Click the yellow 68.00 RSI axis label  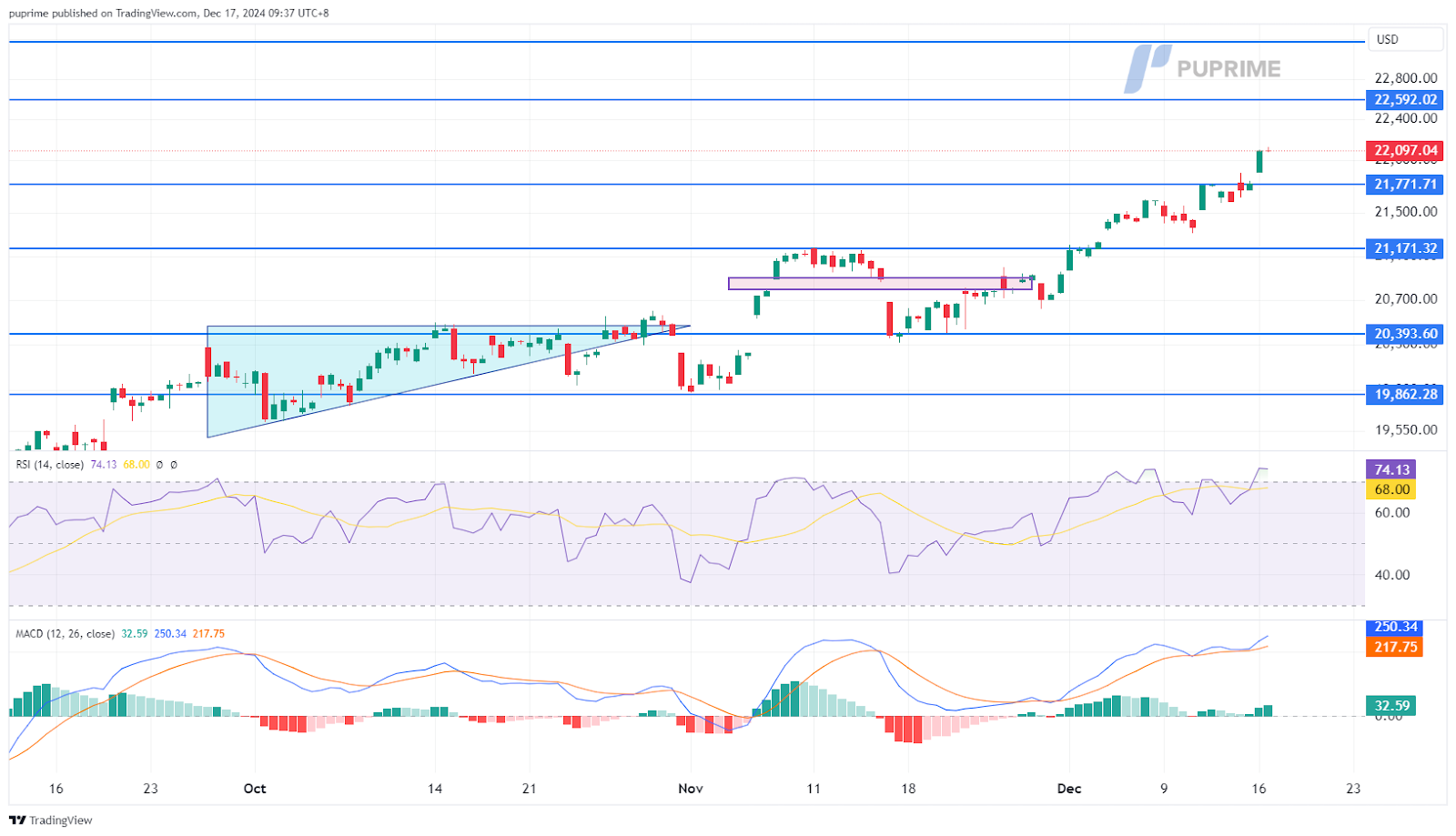1391,489
